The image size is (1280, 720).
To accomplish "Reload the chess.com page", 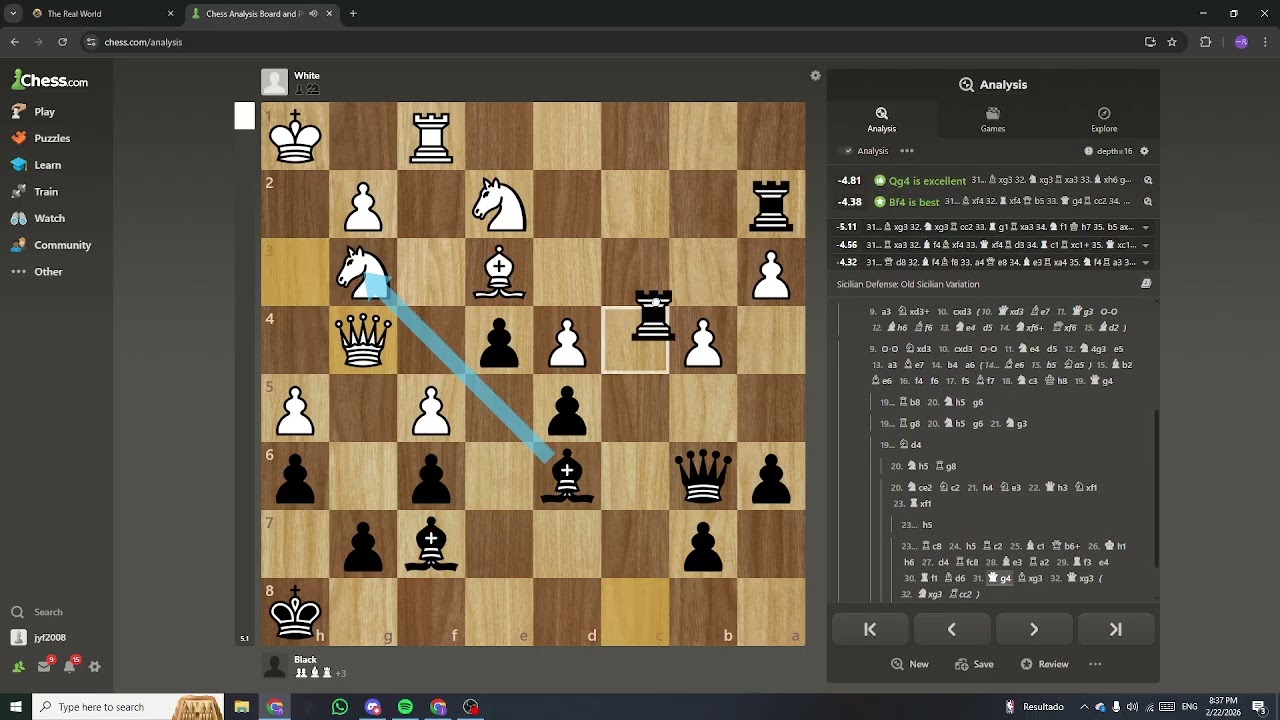I will [x=62, y=42].
